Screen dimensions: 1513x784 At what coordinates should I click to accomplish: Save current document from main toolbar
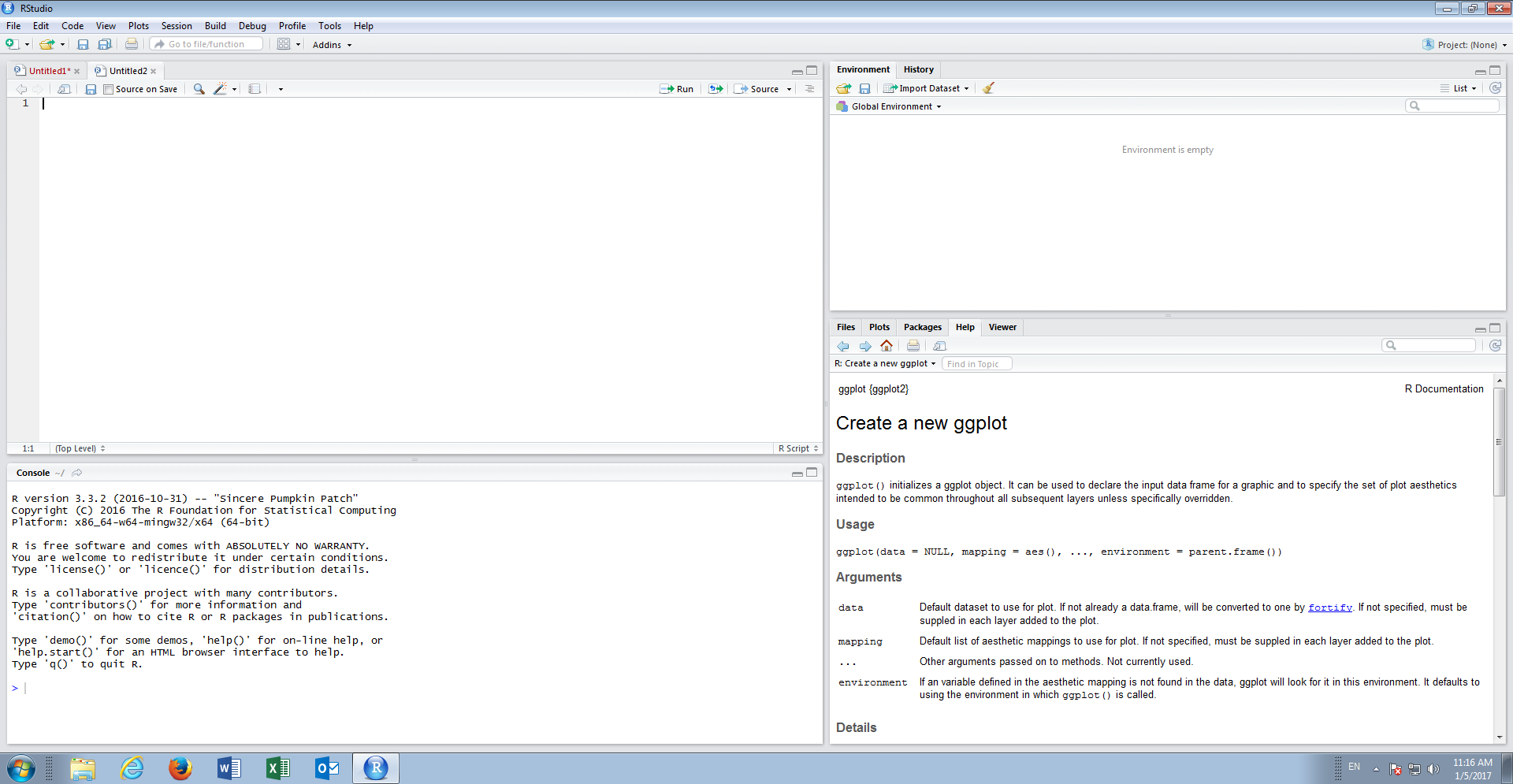[83, 44]
